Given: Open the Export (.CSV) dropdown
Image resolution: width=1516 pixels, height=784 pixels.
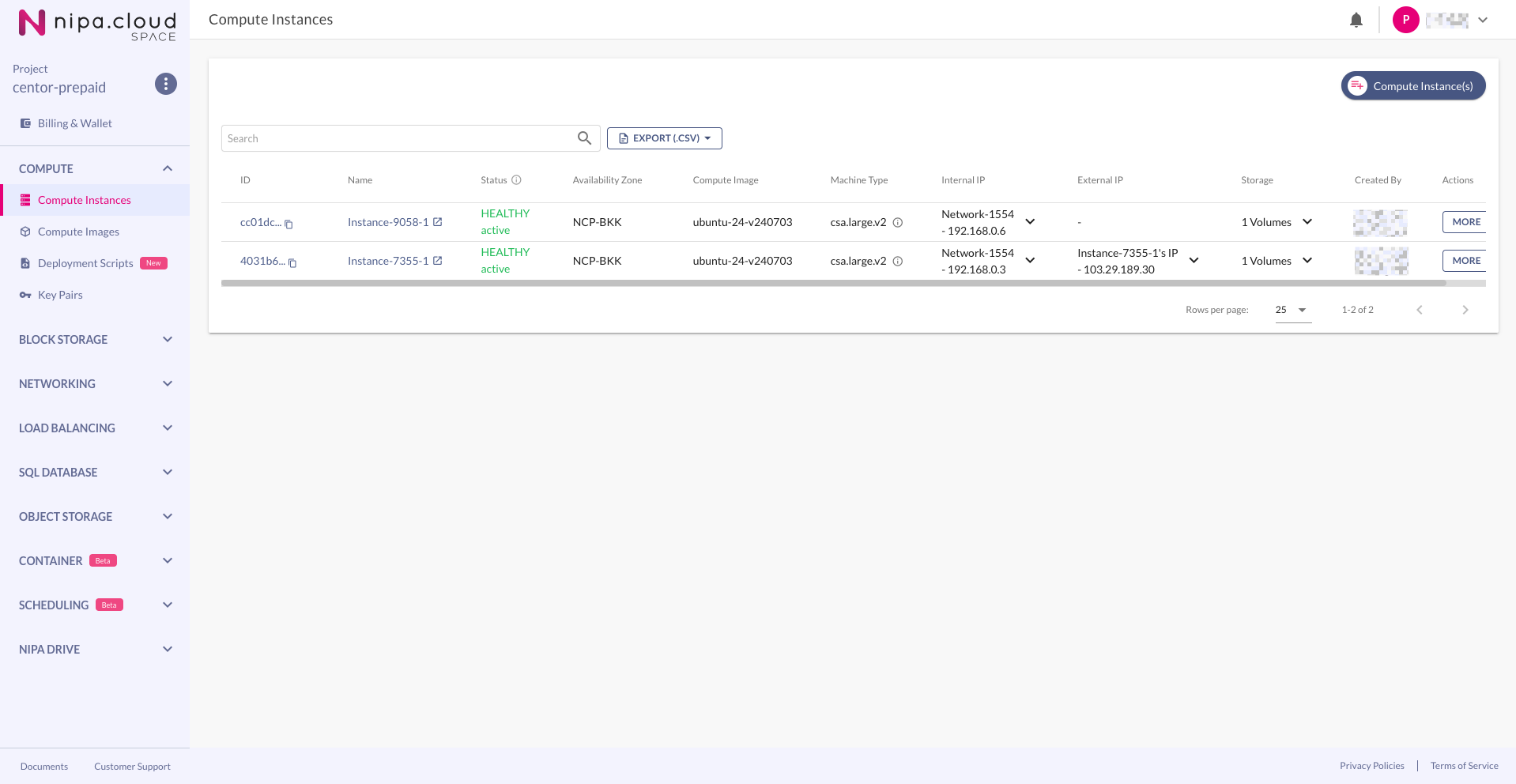Looking at the screenshot, I should [x=665, y=138].
